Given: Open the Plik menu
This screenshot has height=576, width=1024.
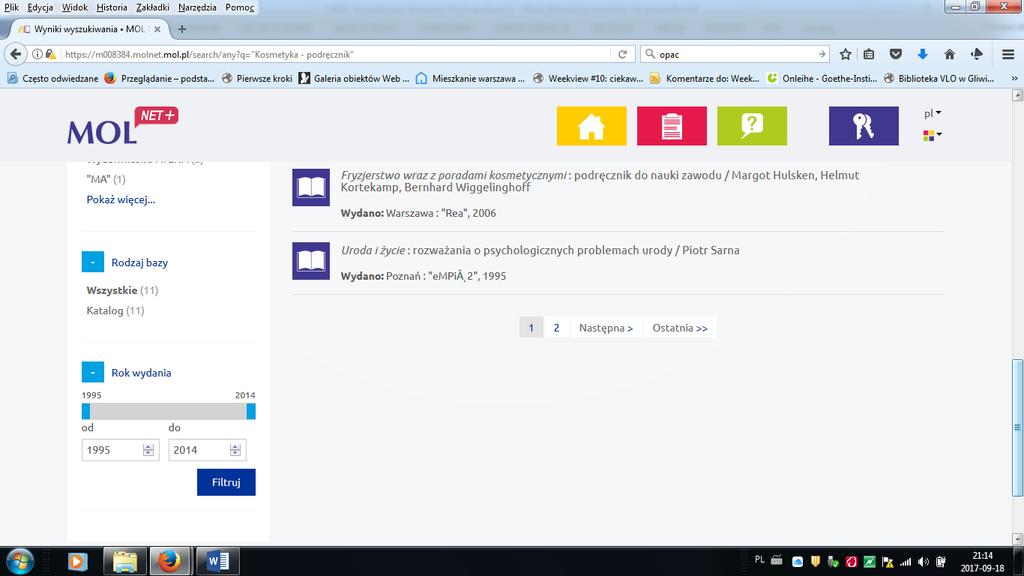Looking at the screenshot, I should tap(11, 7).
